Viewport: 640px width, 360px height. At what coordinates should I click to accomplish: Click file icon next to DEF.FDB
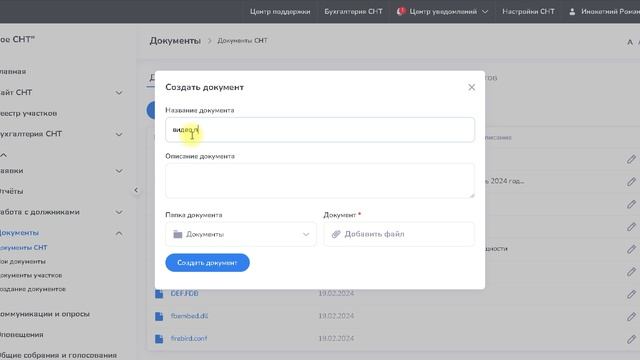coord(159,293)
